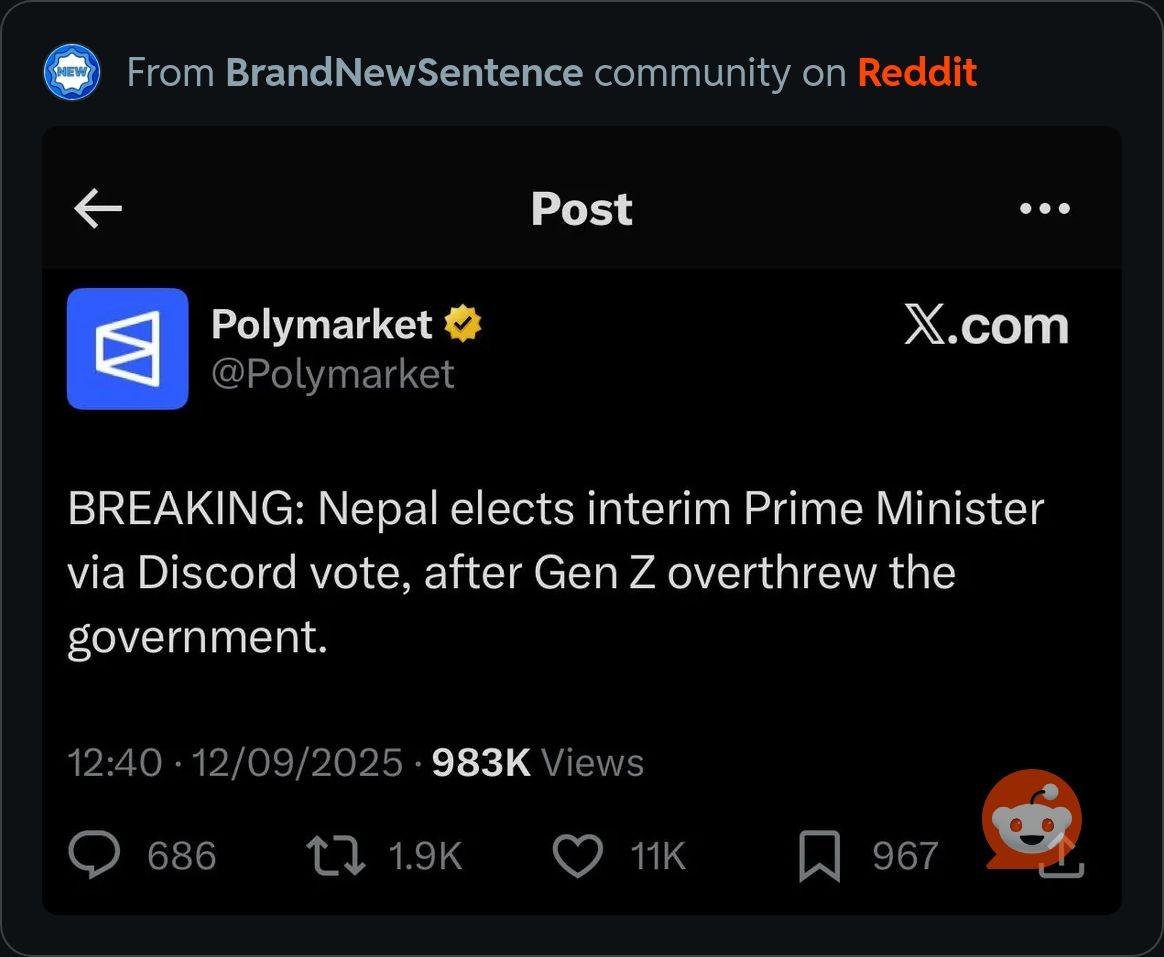Bookmark the post with the bookmark icon
1164x957 pixels.
(819, 857)
